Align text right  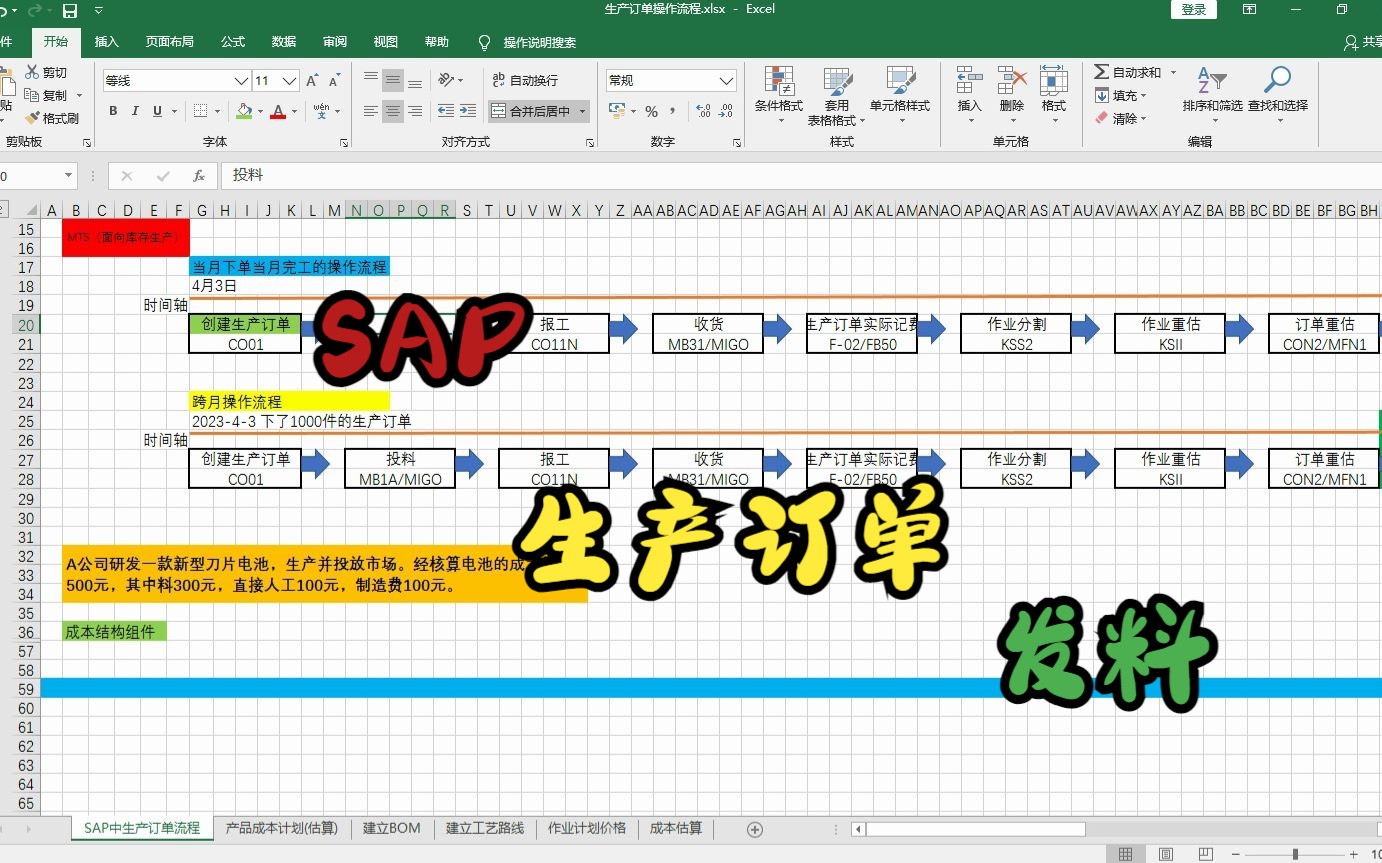[x=415, y=111]
